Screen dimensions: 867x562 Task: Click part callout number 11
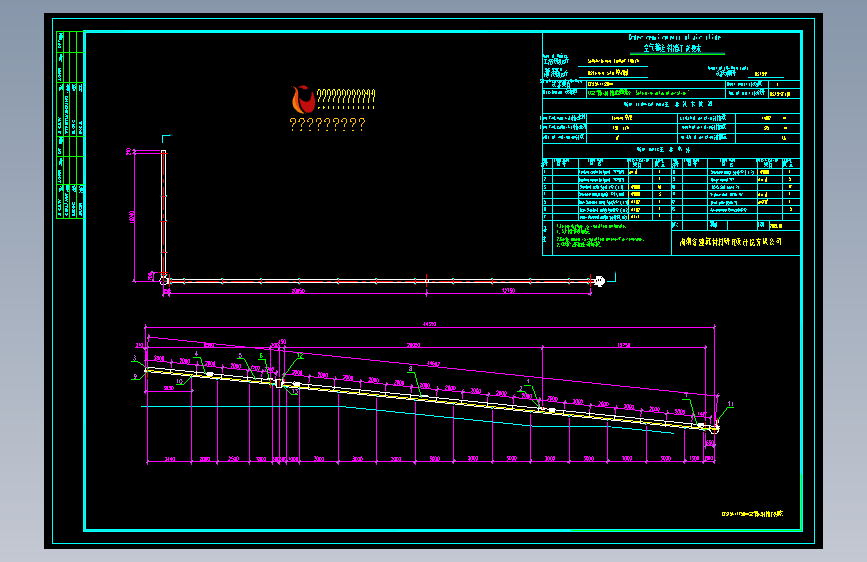(x=730, y=404)
